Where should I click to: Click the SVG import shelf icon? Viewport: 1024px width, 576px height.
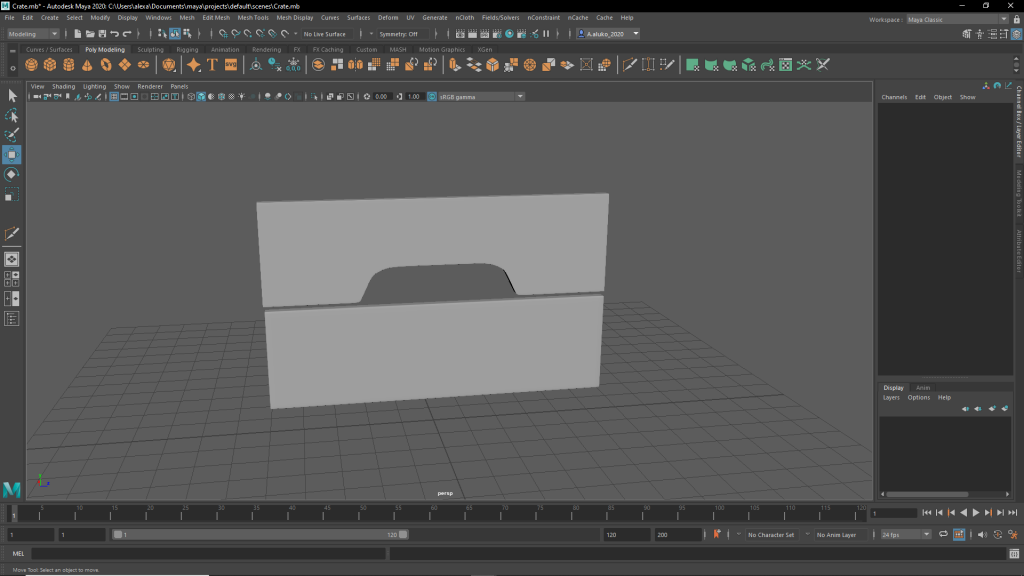click(231, 65)
